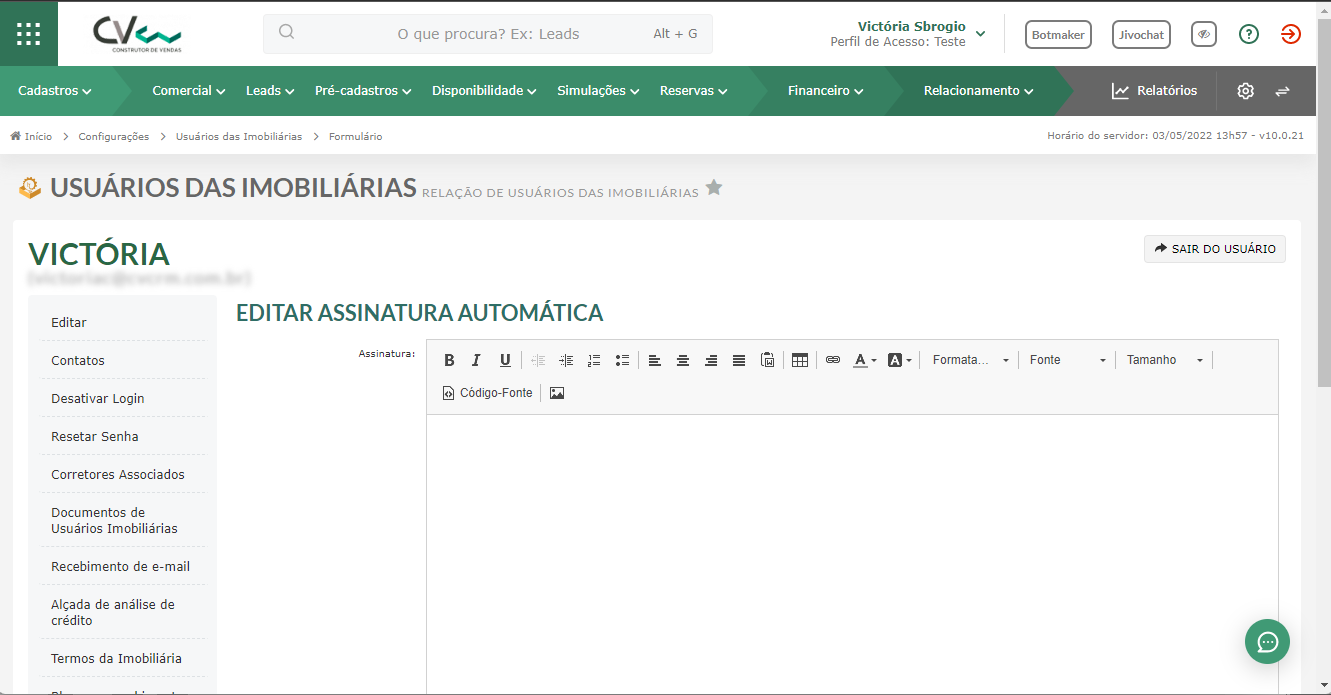Click the help question mark icon
Screen dimensions: 1331x695
pyautogui.click(x=1249, y=34)
